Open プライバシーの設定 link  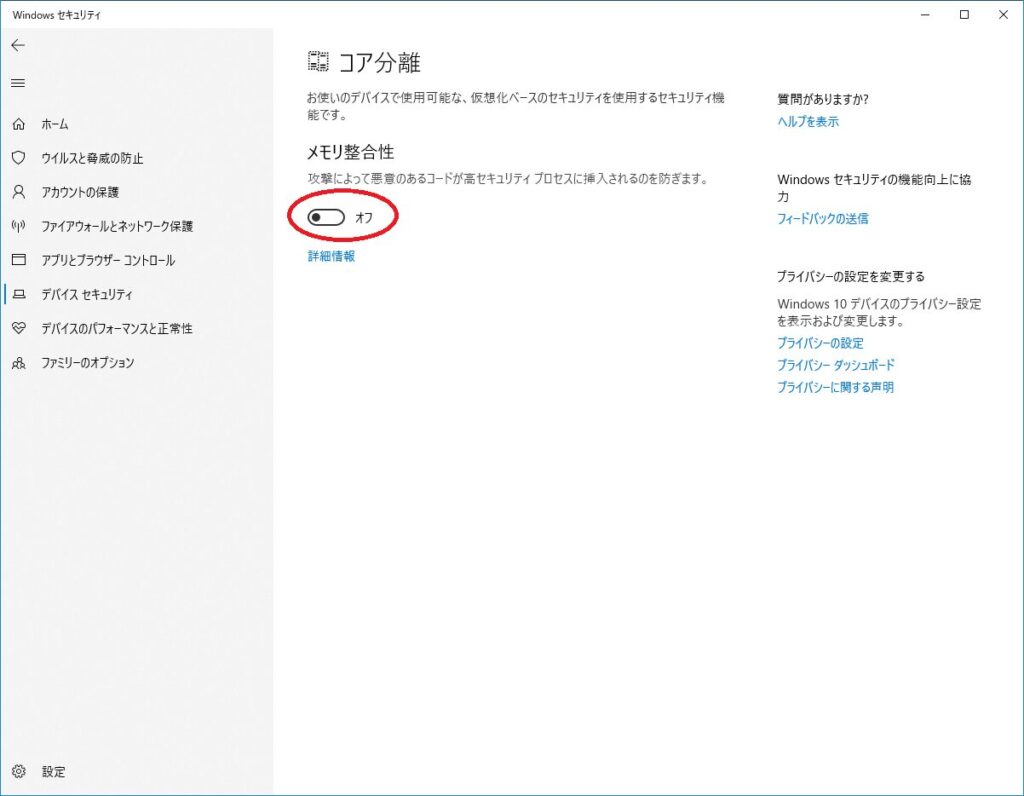point(820,343)
